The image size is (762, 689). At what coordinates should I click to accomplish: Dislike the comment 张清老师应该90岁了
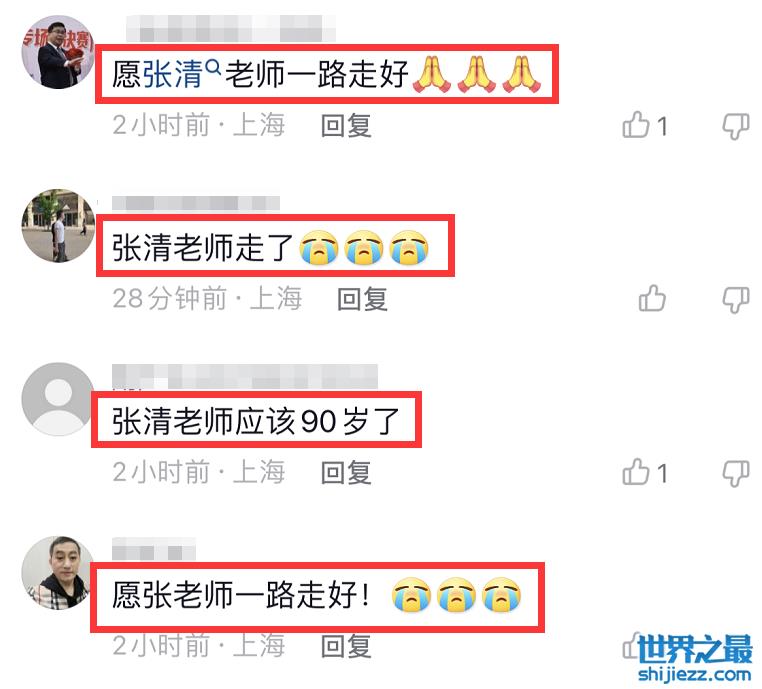tap(735, 473)
